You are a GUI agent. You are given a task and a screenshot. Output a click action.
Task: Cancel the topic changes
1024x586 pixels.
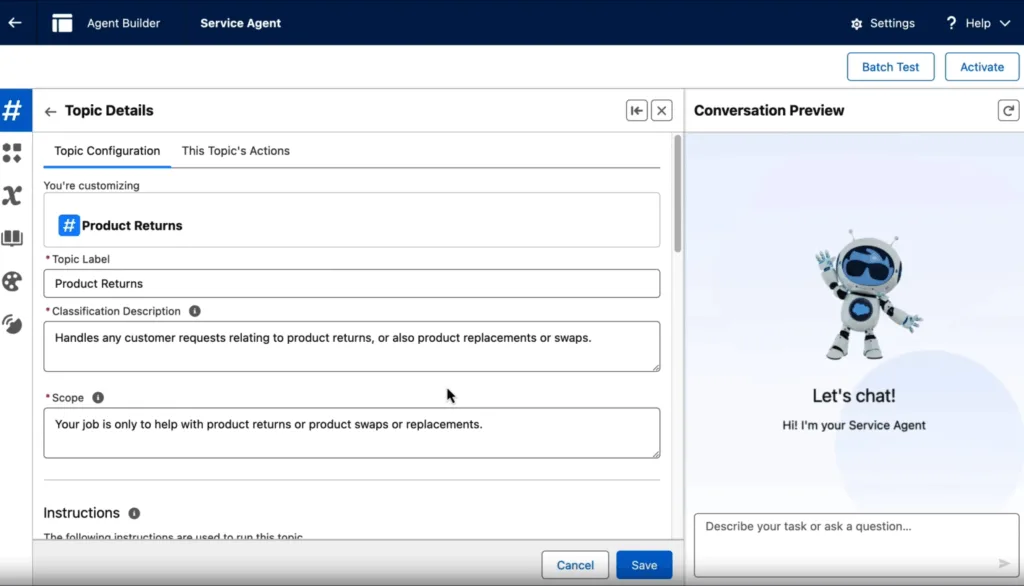(575, 565)
